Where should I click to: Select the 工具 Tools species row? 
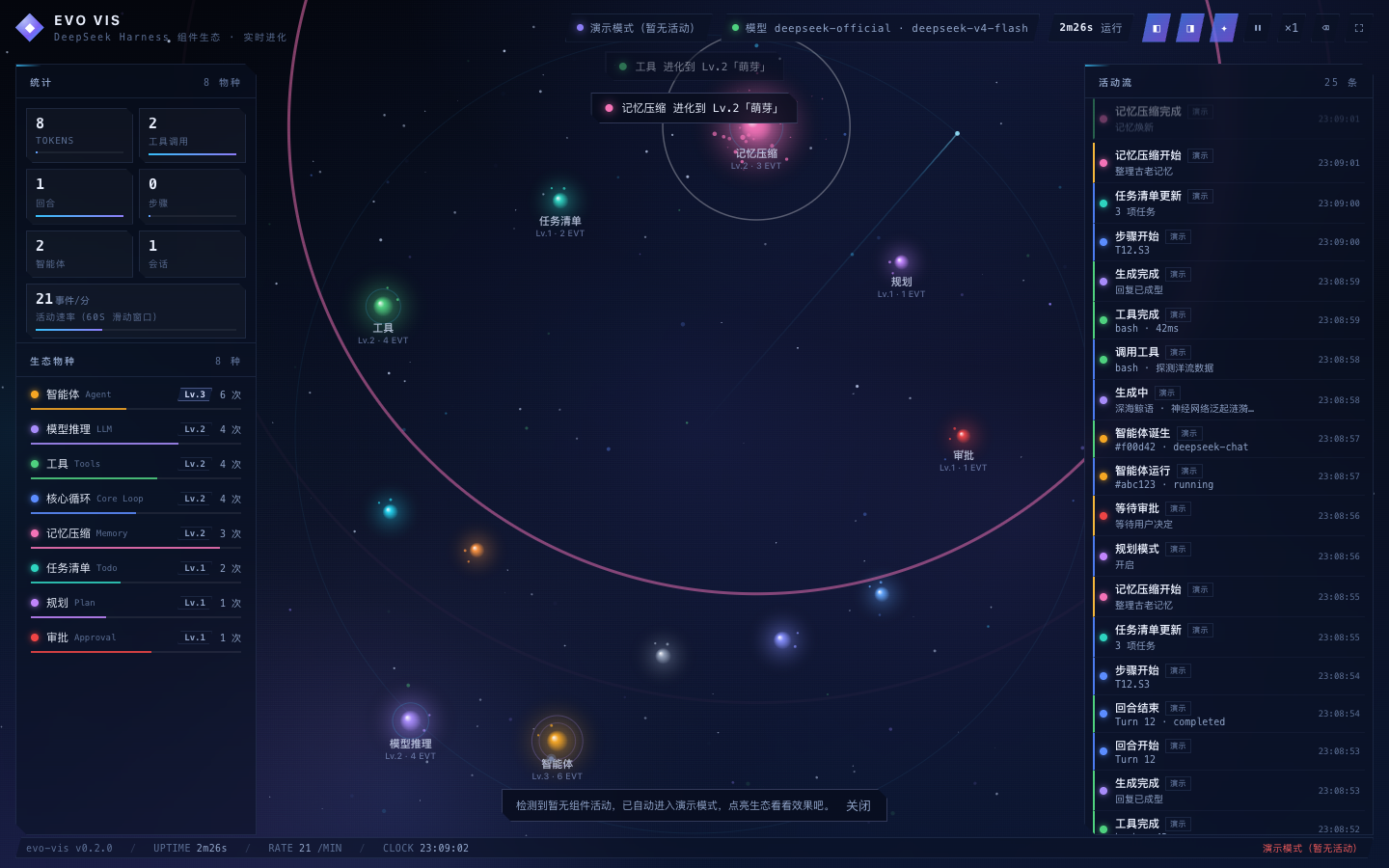click(136, 465)
